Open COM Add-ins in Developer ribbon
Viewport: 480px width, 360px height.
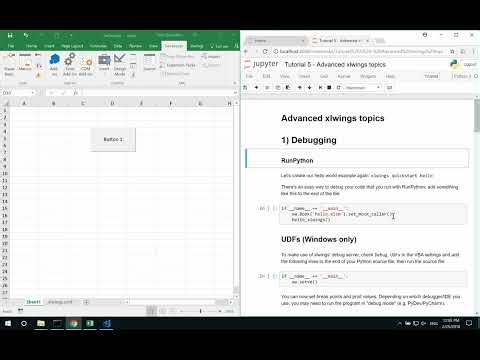[86, 66]
